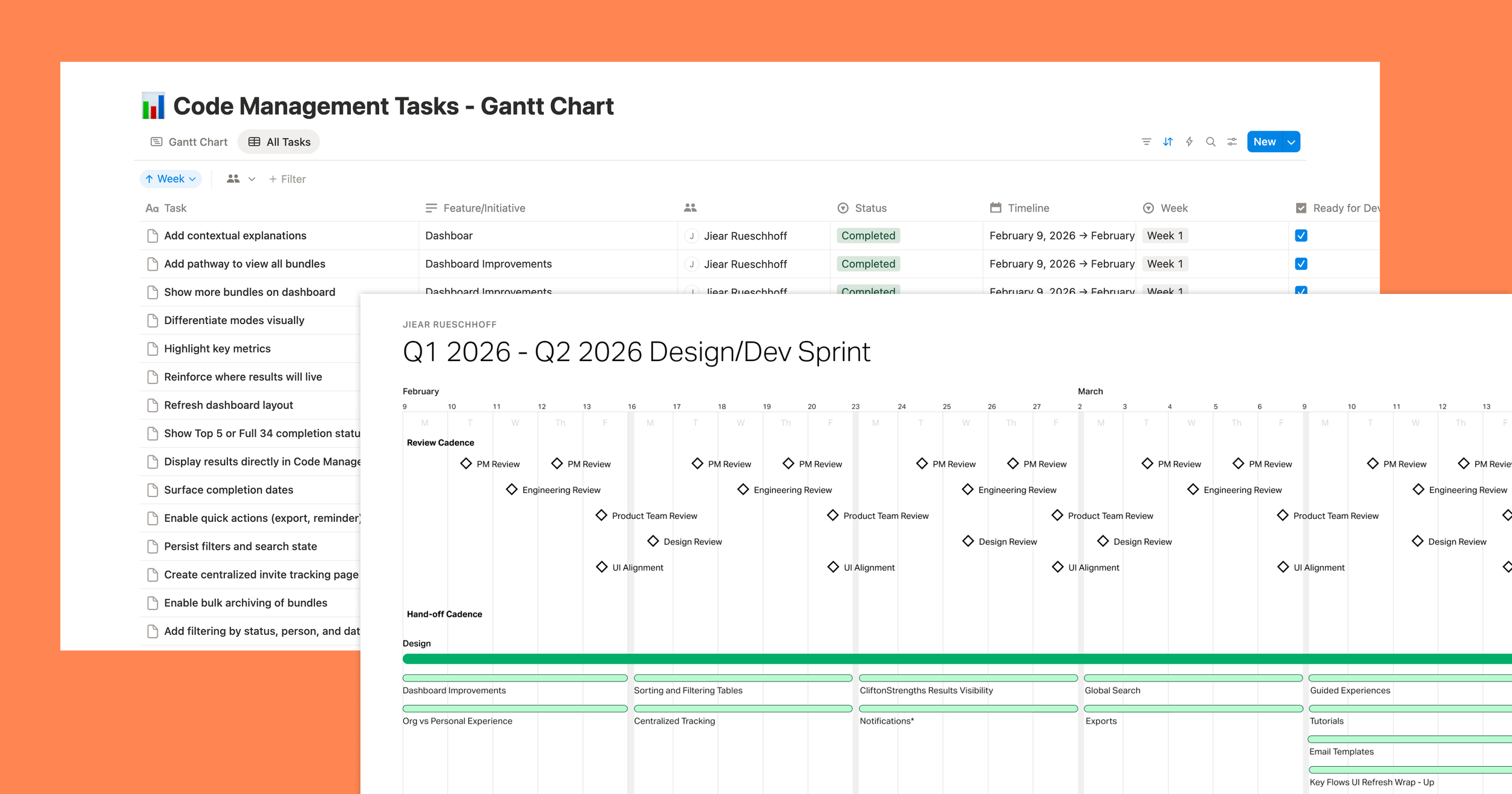Viewport: 1512px width, 794px height.
Task: Open view settings sliders icon
Action: coord(1232,142)
